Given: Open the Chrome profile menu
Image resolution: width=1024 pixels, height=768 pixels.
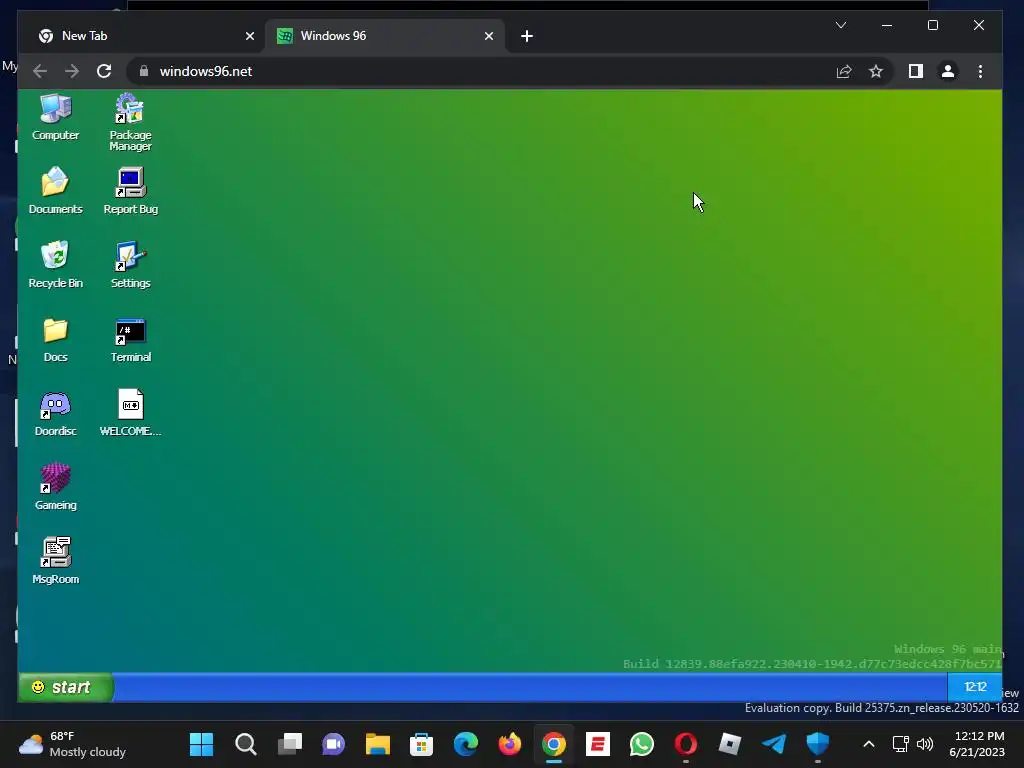Looking at the screenshot, I should (x=948, y=71).
